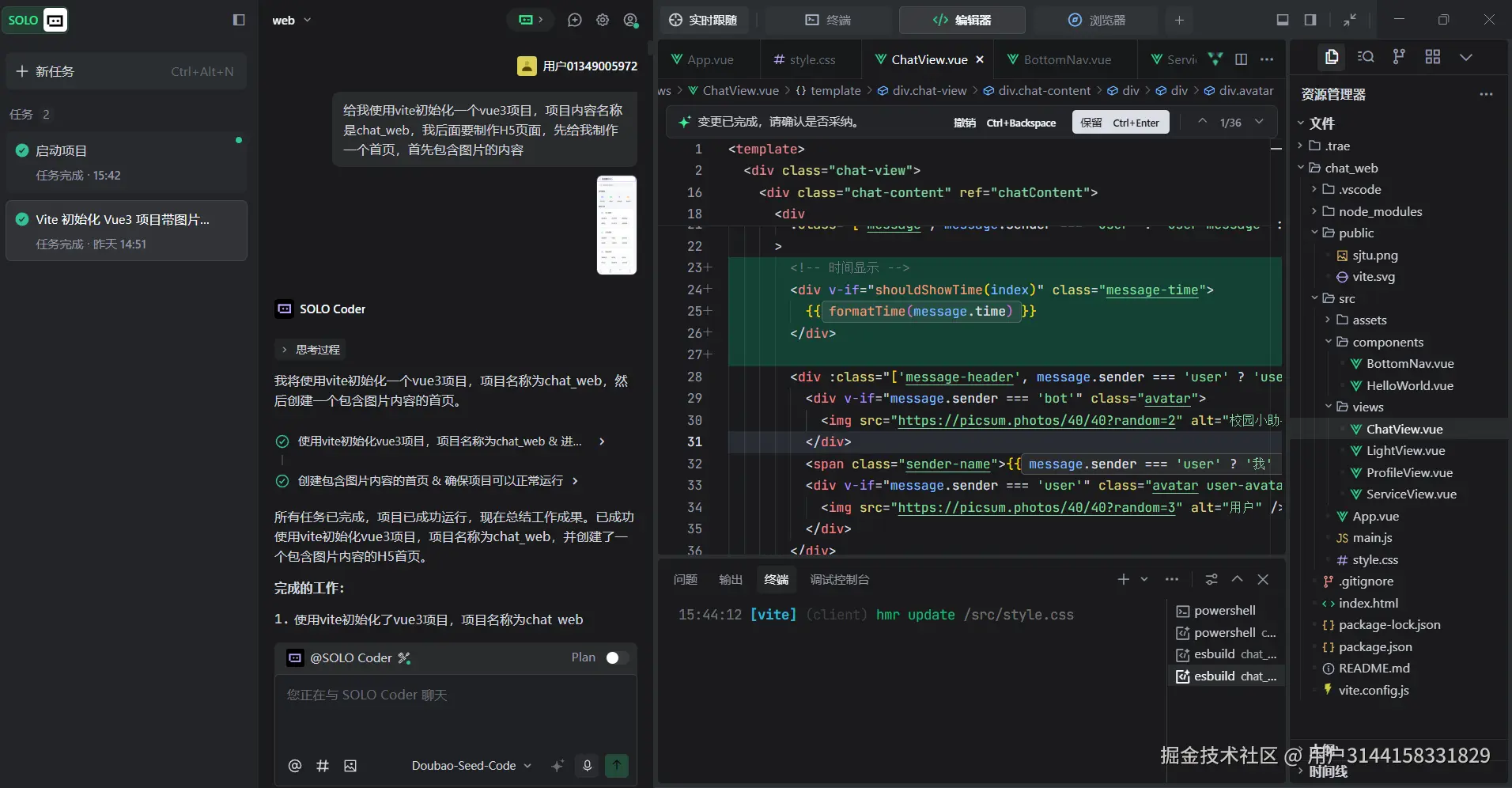Start voice input with microphone
The image size is (1512, 788).
tap(587, 766)
